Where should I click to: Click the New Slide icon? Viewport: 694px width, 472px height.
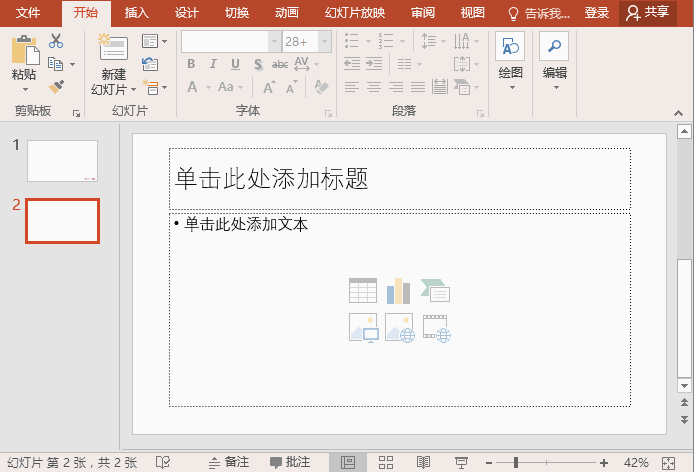point(113,47)
